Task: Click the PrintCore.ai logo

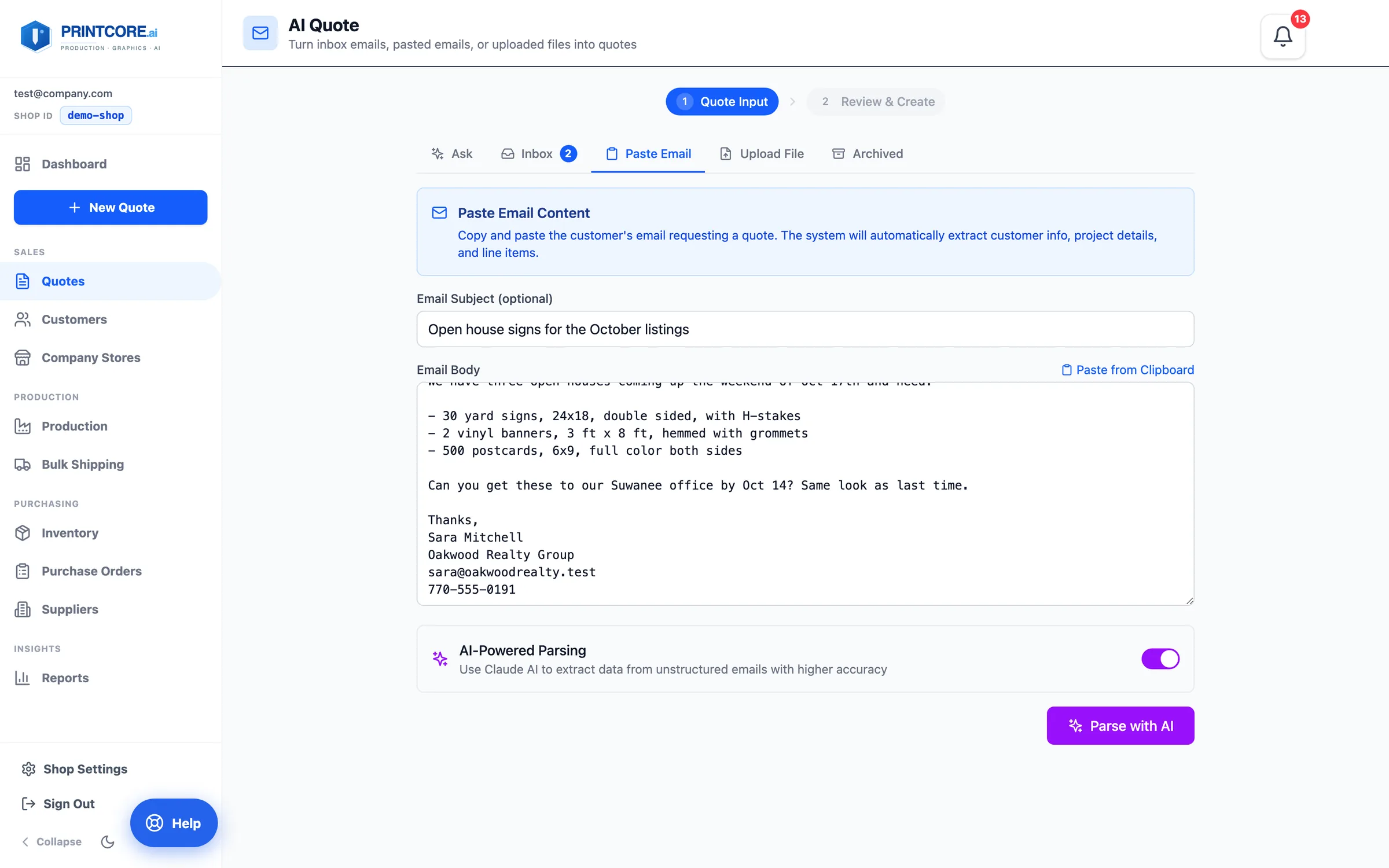Action: [90, 36]
